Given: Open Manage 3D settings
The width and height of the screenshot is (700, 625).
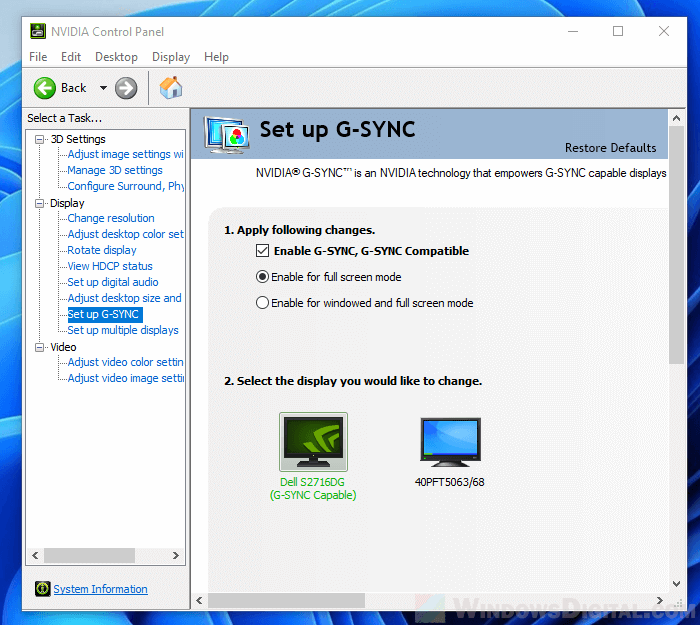Looking at the screenshot, I should point(115,170).
